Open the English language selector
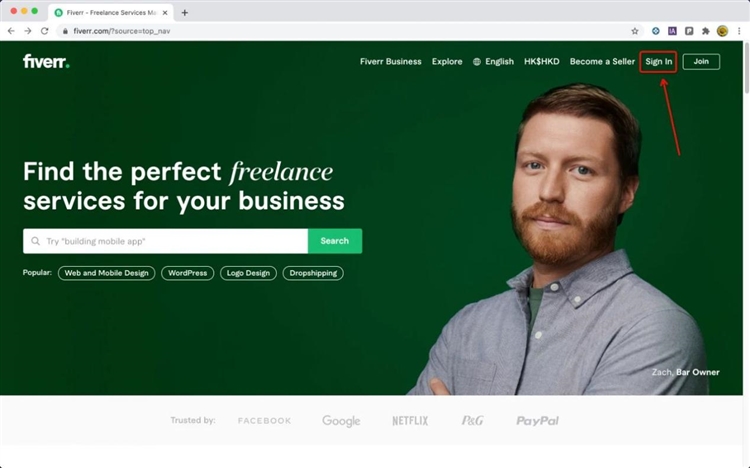 [493, 61]
